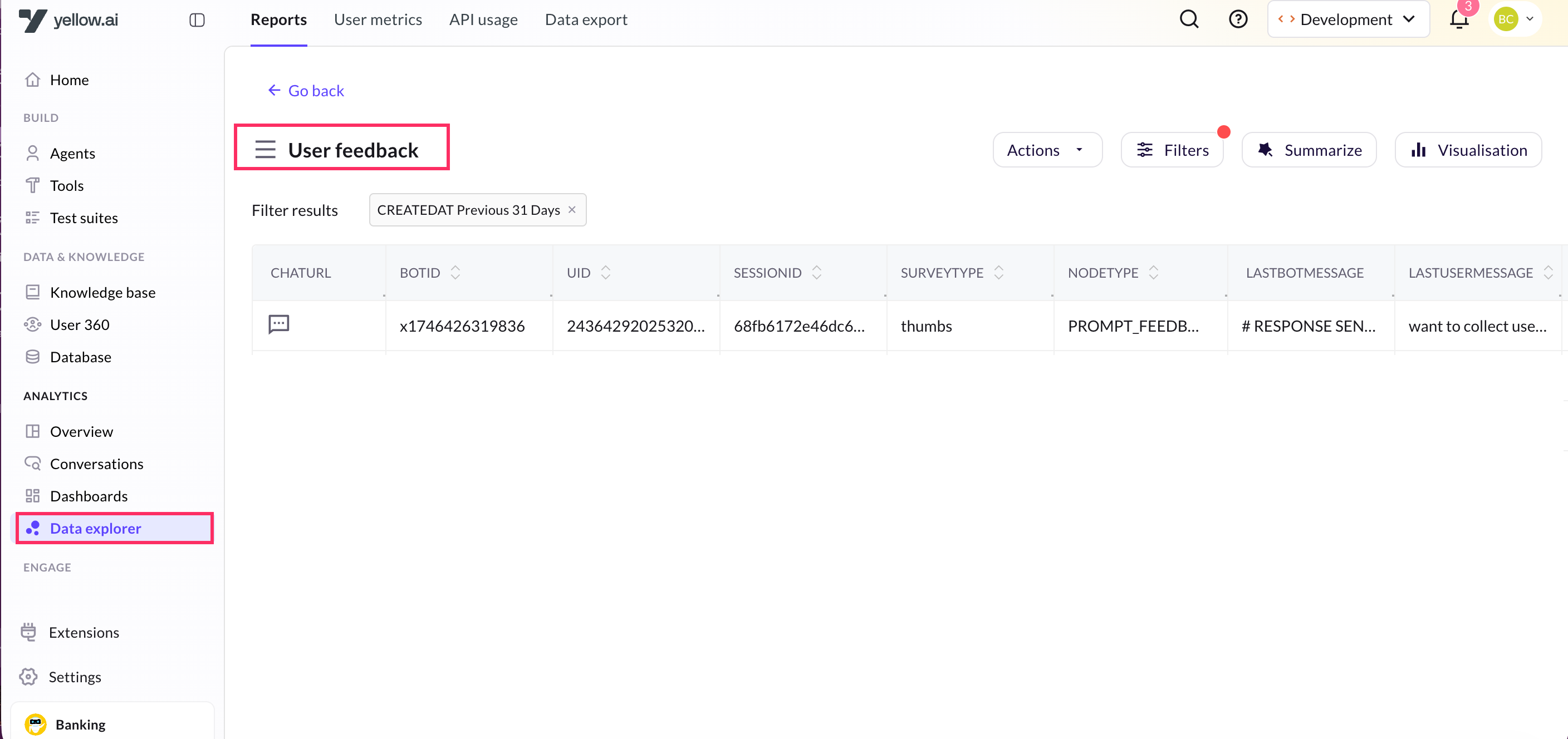Viewport: 1568px width, 739px height.
Task: Open notifications bell icon
Action: coord(1458,19)
